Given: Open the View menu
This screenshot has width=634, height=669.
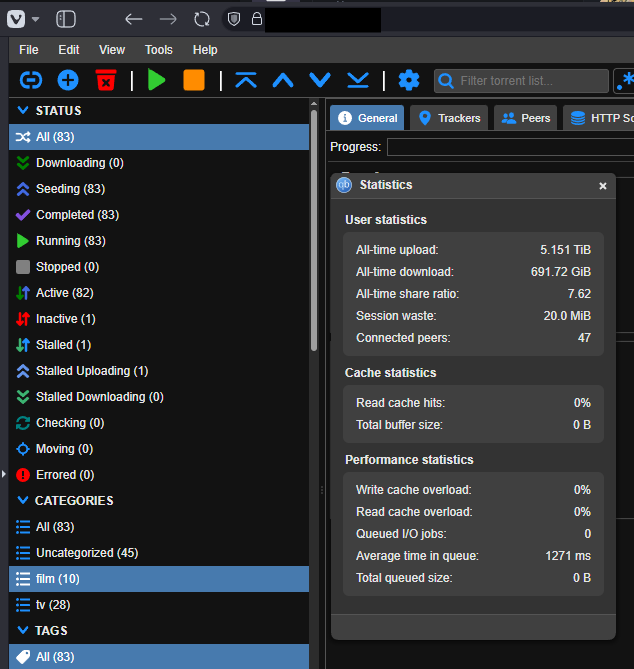Looking at the screenshot, I should [x=112, y=50].
